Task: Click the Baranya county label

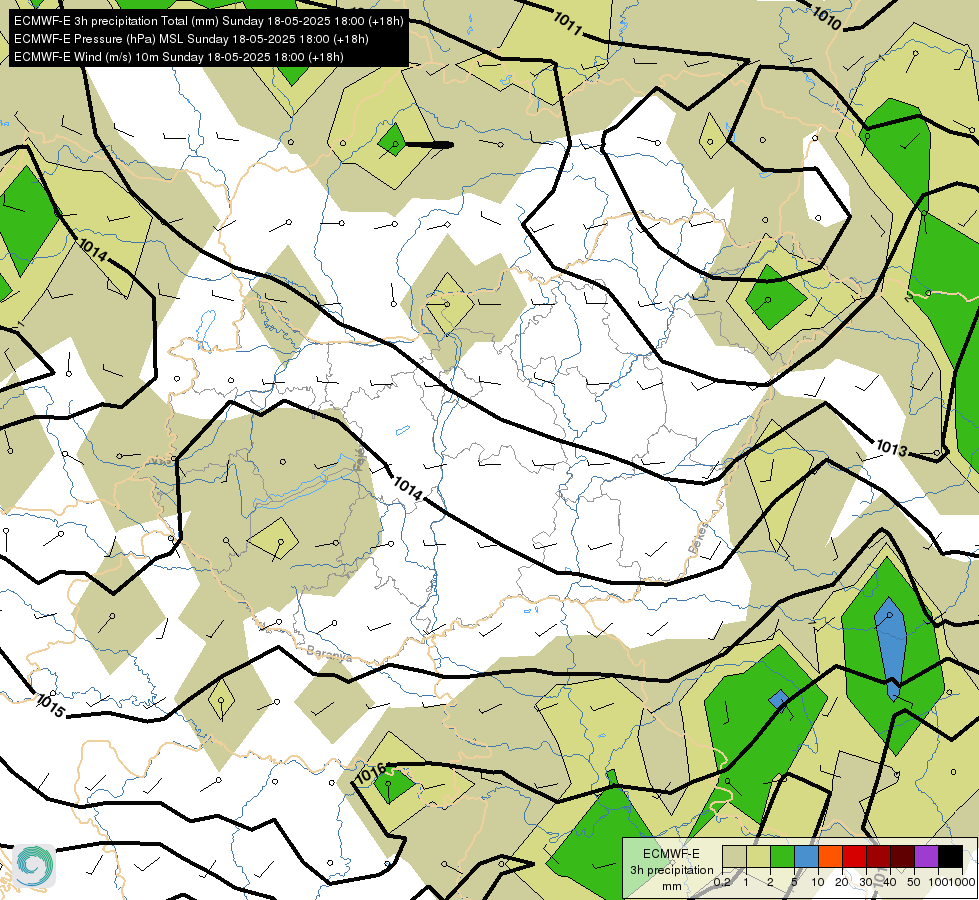Action: [x=329, y=653]
